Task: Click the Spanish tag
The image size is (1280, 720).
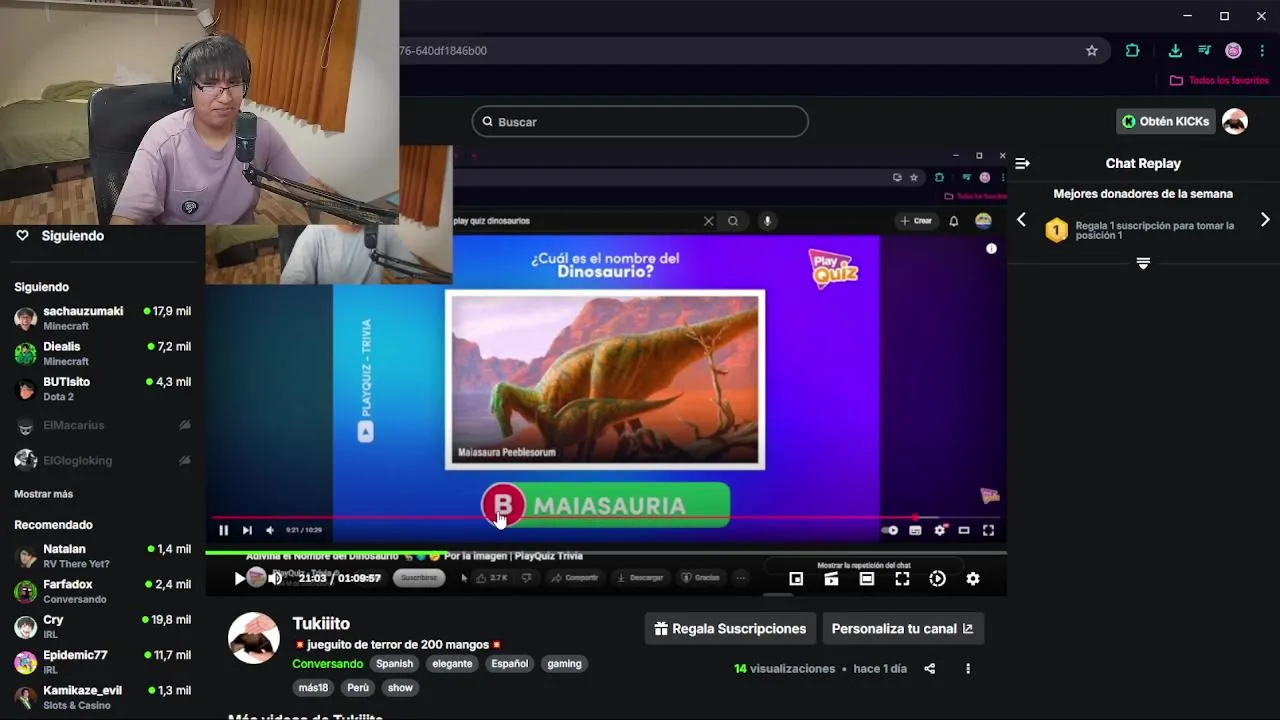Action: coord(394,664)
